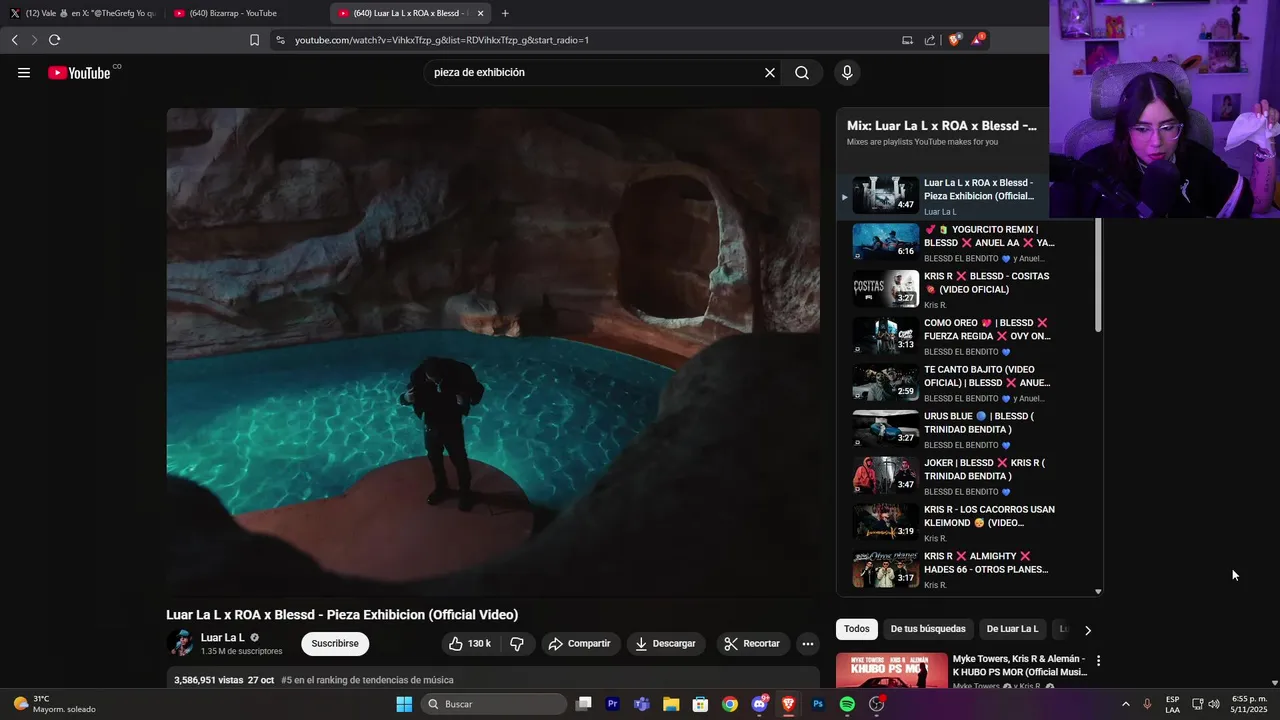Go to the YouTube home logo

79,72
